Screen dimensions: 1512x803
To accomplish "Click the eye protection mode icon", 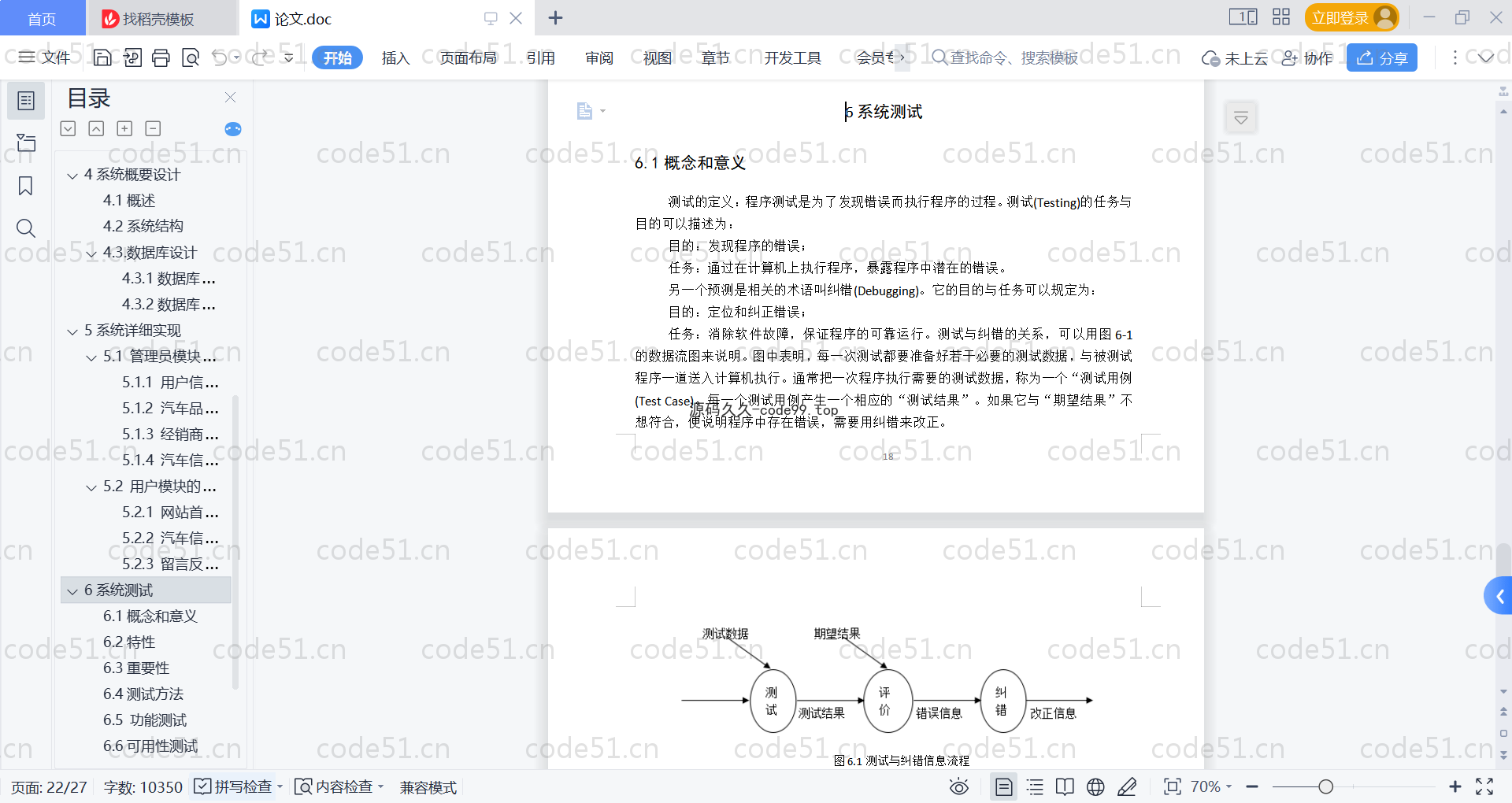I will (959, 786).
